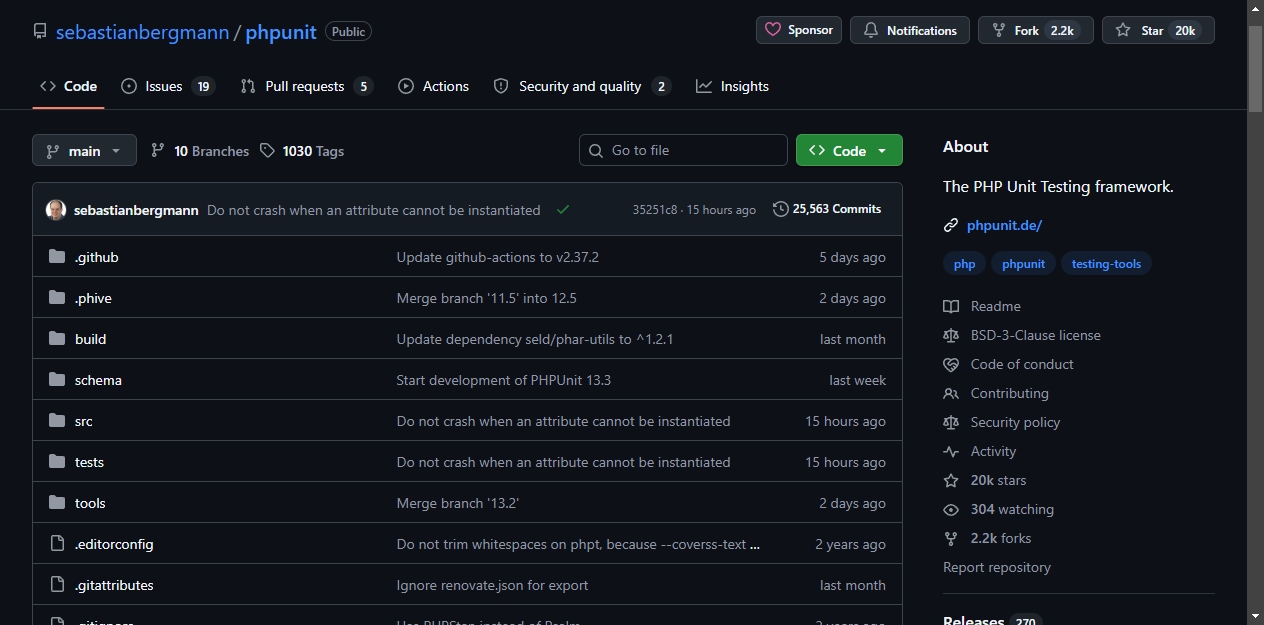Select the php topic tag
The height and width of the screenshot is (625, 1264).
coord(964,264)
